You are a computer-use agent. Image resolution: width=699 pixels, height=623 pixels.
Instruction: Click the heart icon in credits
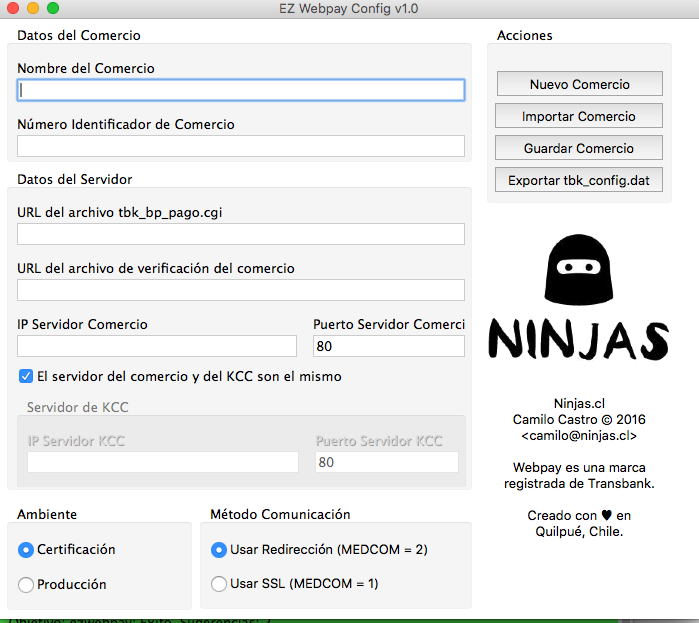click(x=606, y=515)
